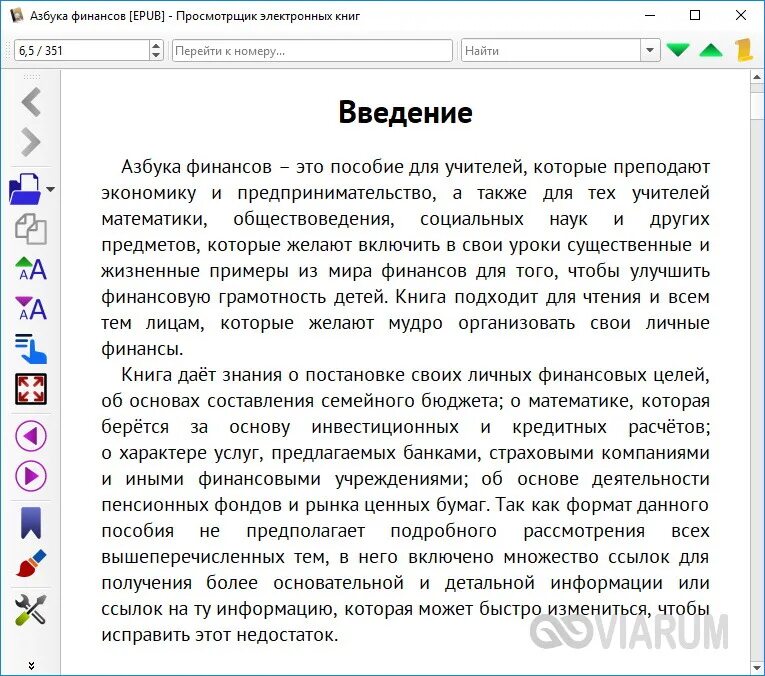Click the yellow scroll reference mode icon
Screen dimensions: 765x676
[x=745, y=50]
